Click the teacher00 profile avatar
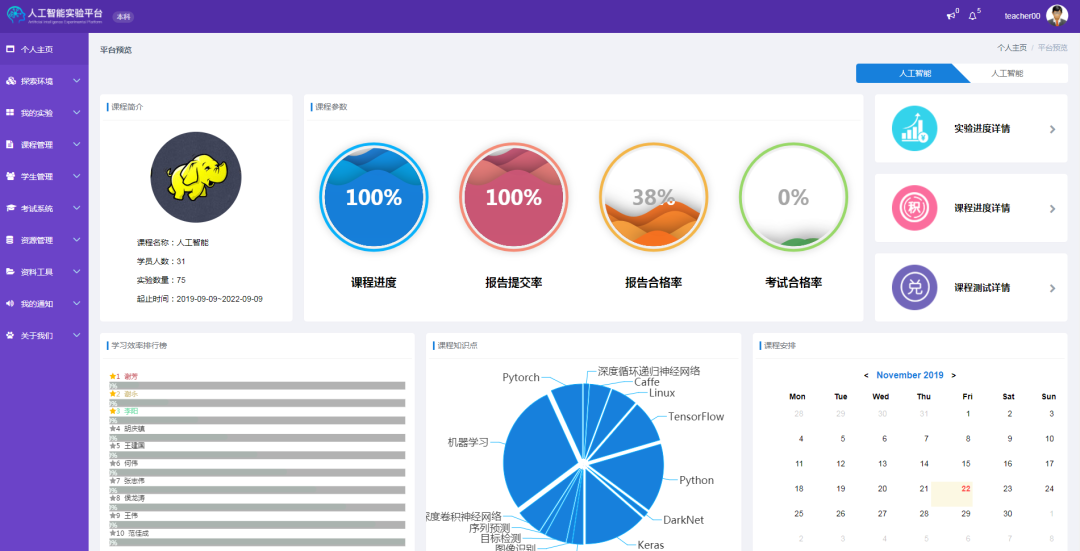The image size is (1080, 551). tap(1057, 15)
